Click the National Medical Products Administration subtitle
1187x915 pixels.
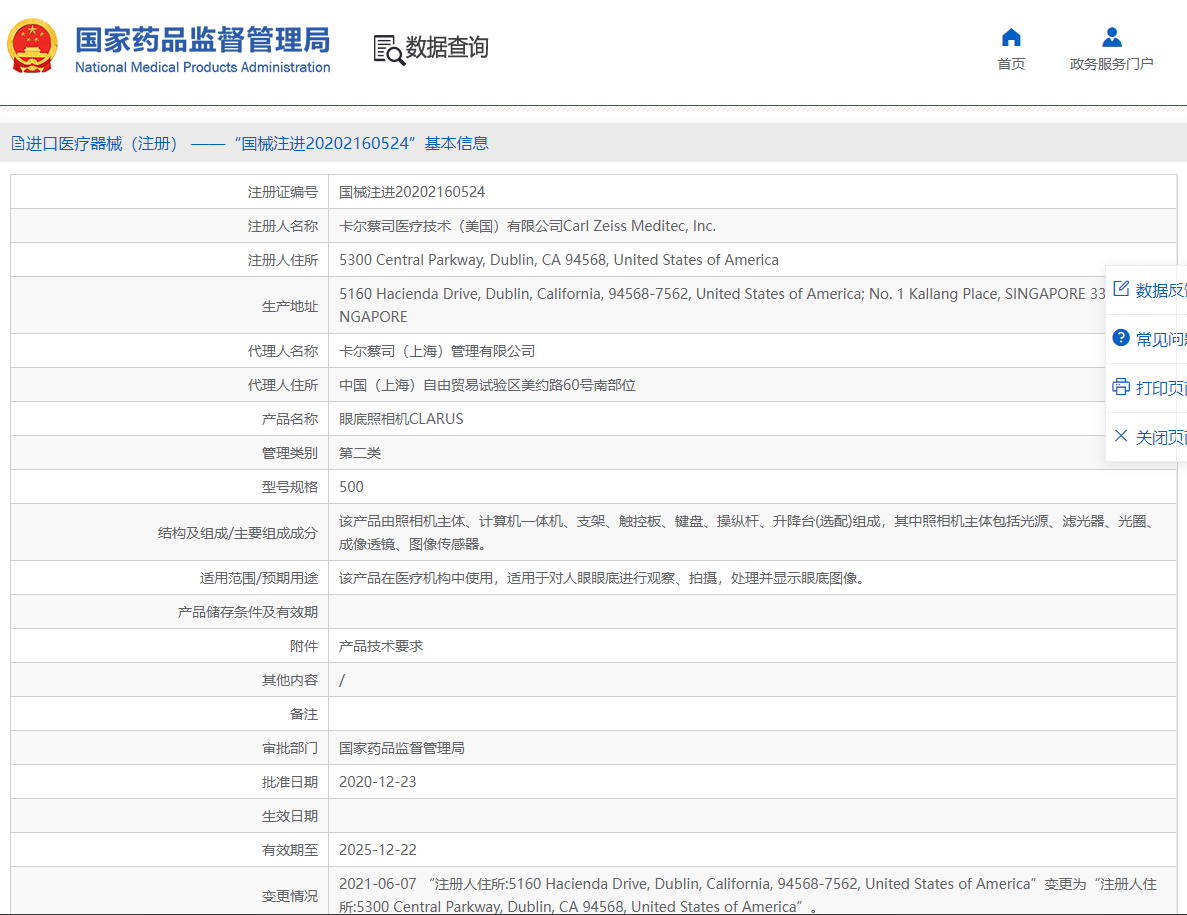point(203,67)
